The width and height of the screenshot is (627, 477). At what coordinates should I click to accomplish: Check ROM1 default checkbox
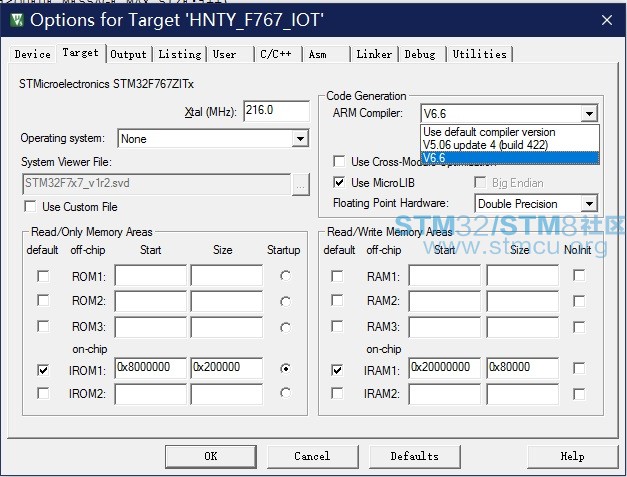[x=43, y=276]
